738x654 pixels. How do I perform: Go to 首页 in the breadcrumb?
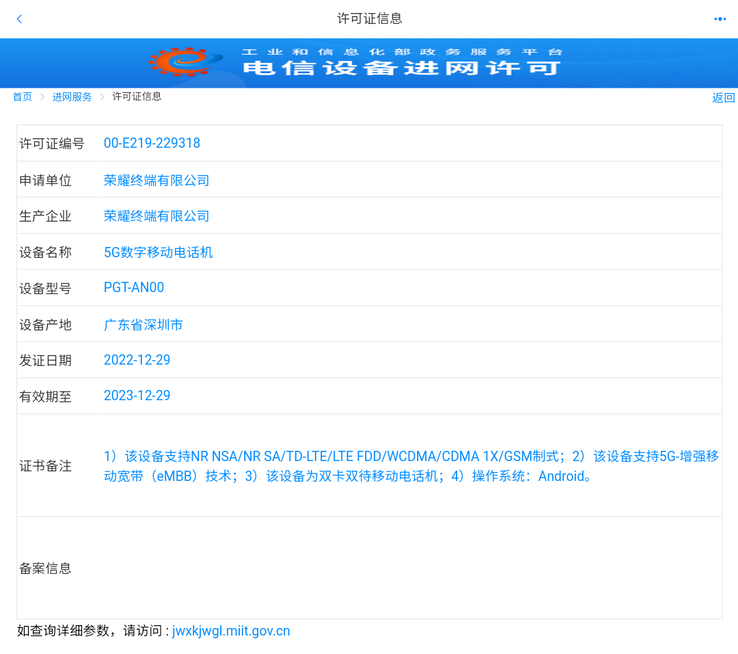[22, 97]
